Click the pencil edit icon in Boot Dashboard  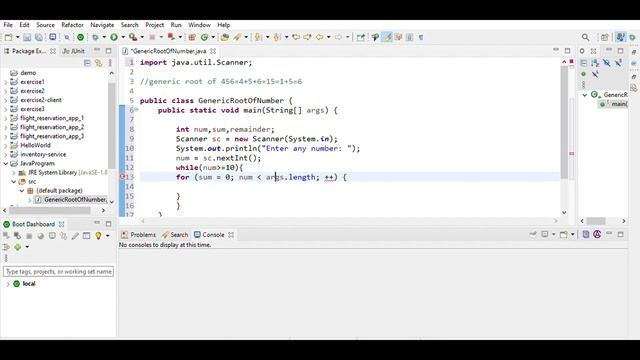click(x=75, y=236)
